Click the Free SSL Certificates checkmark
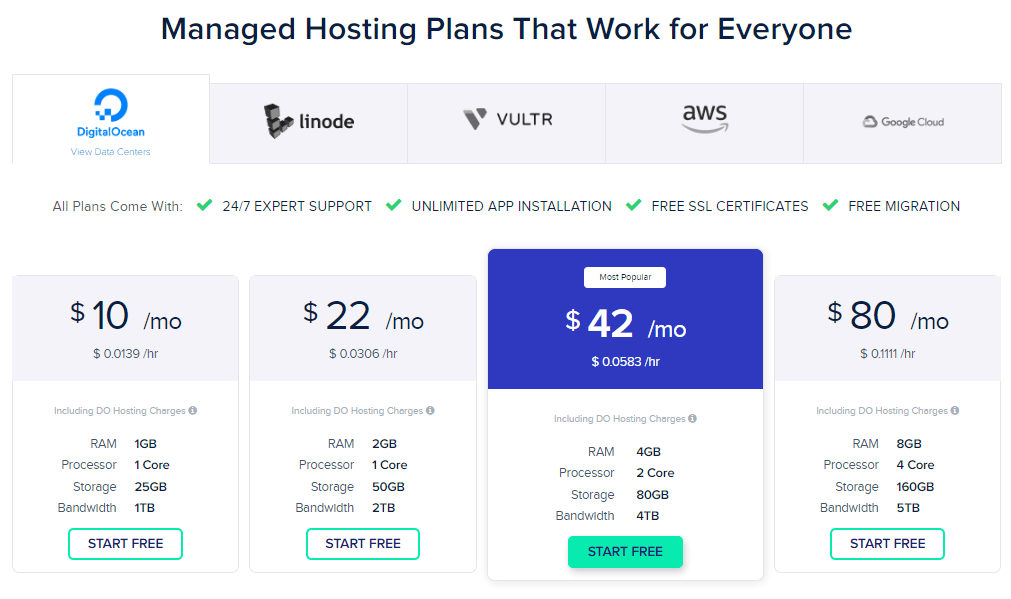Image resolution: width=1011 pixels, height=599 pixels. 634,205
